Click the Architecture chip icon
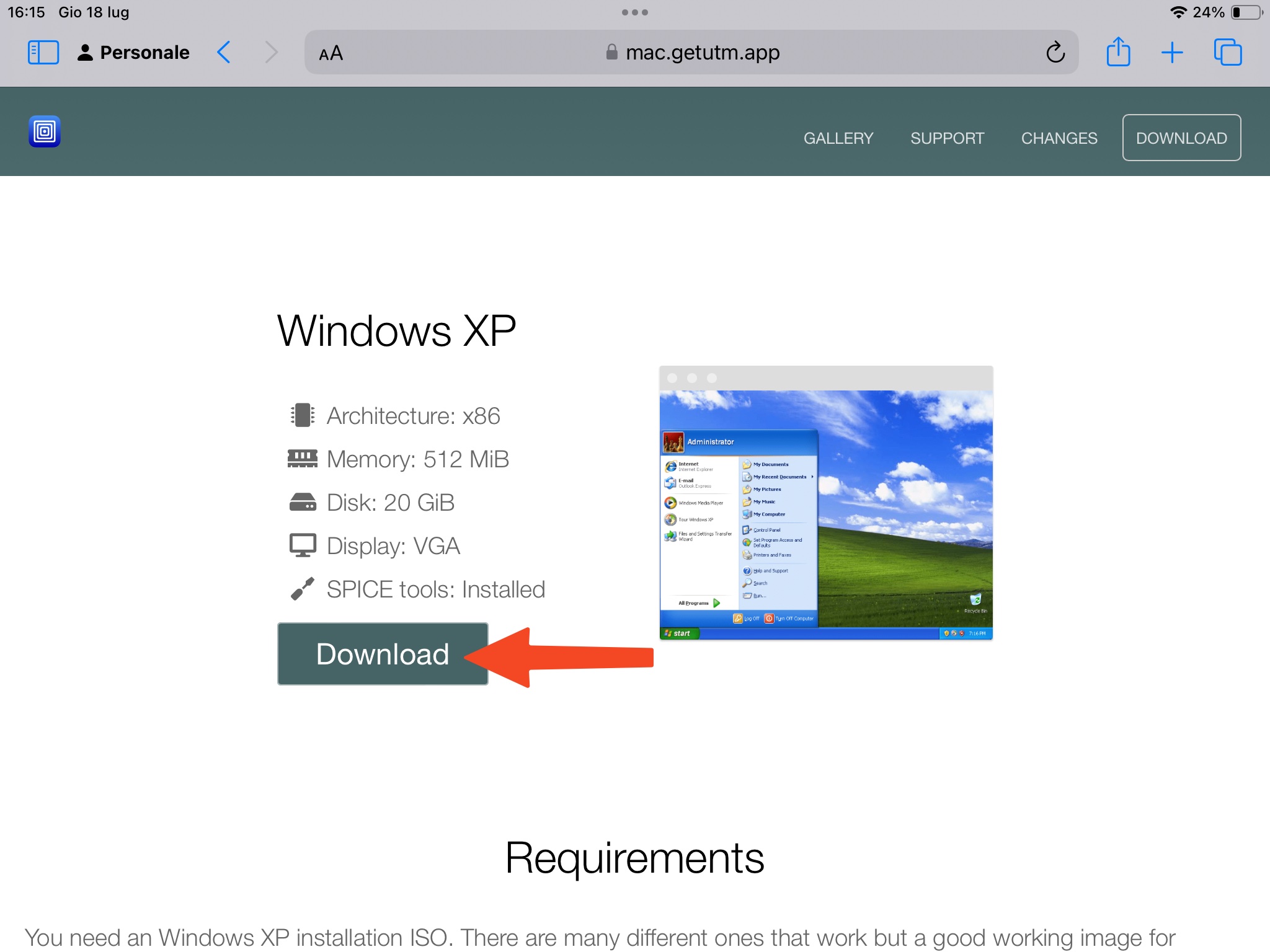 [x=303, y=415]
